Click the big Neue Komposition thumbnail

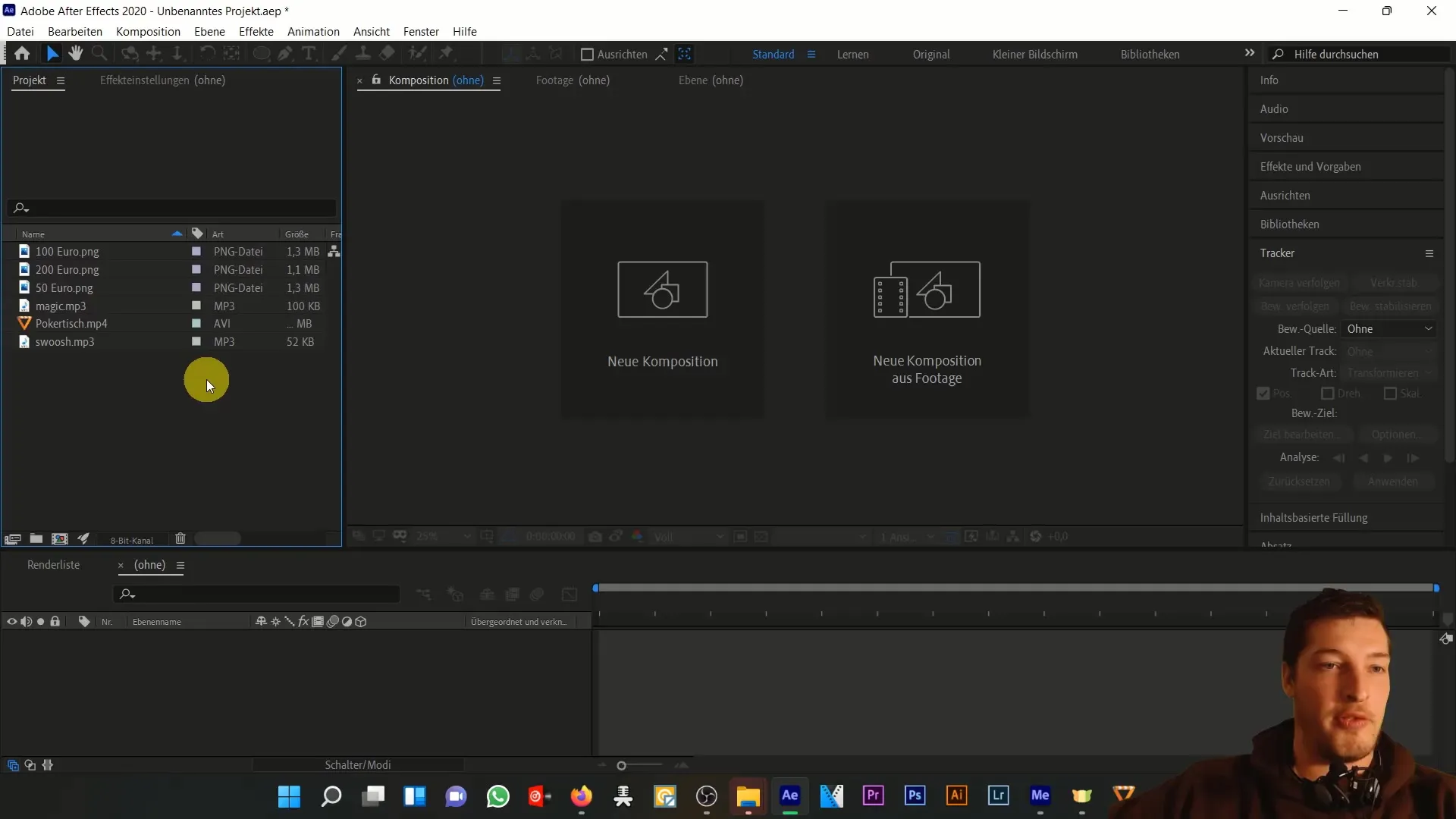(x=663, y=309)
